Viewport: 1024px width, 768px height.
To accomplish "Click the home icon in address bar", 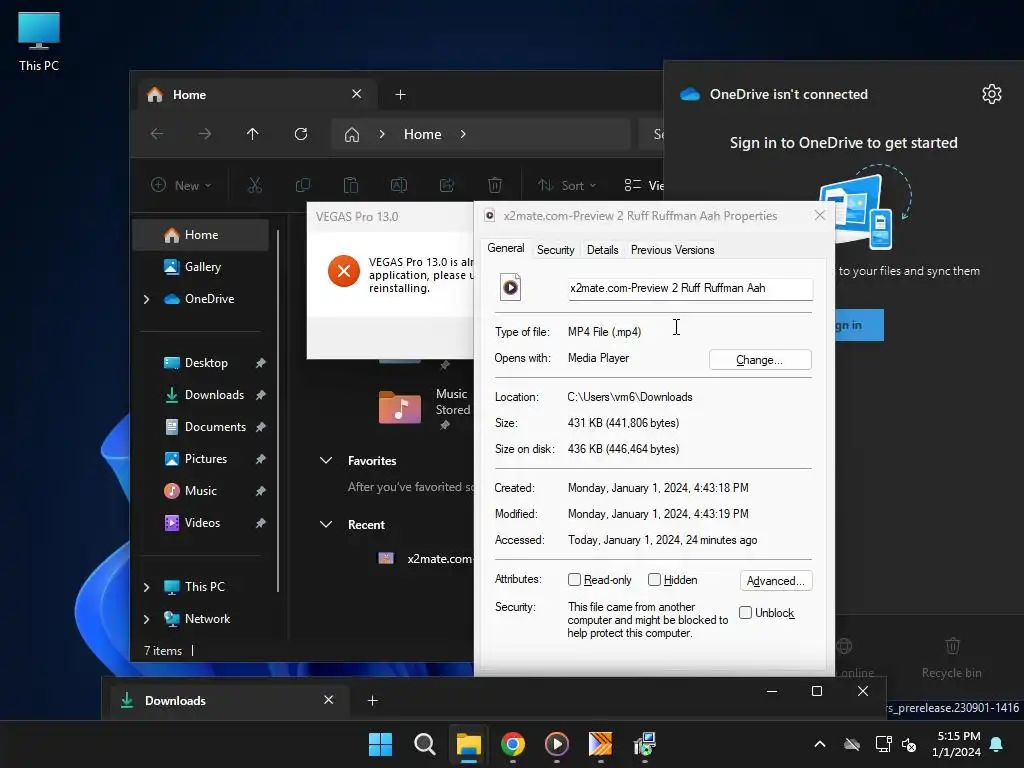I will tap(352, 135).
